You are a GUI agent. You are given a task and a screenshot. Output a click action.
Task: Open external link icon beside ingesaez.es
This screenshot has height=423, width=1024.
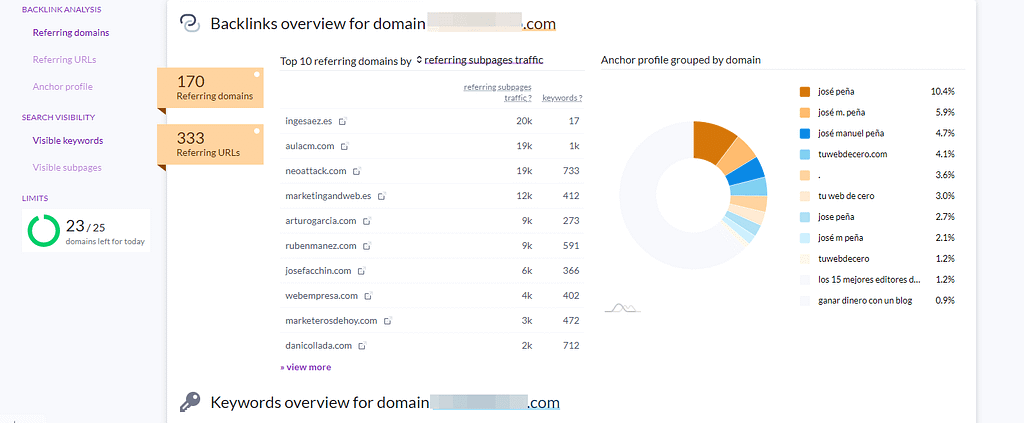pyautogui.click(x=343, y=121)
